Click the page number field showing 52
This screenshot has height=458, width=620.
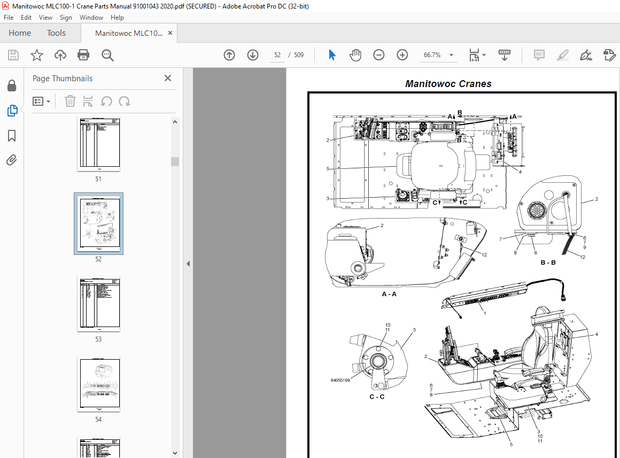coord(277,55)
